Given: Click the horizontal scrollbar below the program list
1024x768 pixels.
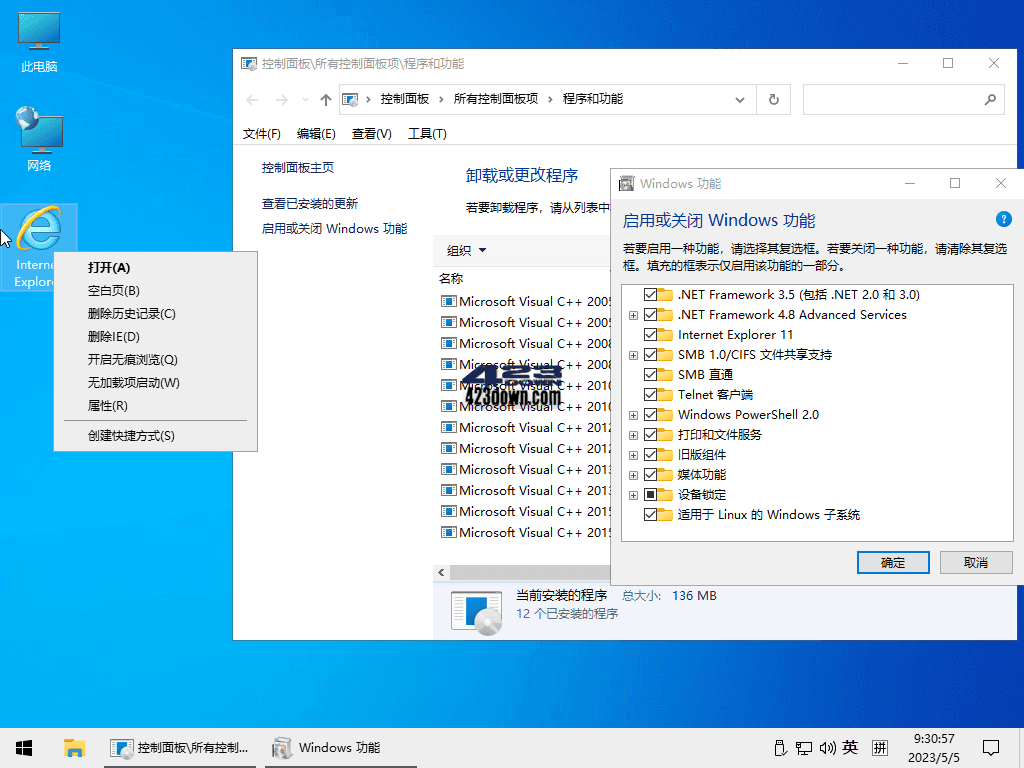Looking at the screenshot, I should (520, 572).
